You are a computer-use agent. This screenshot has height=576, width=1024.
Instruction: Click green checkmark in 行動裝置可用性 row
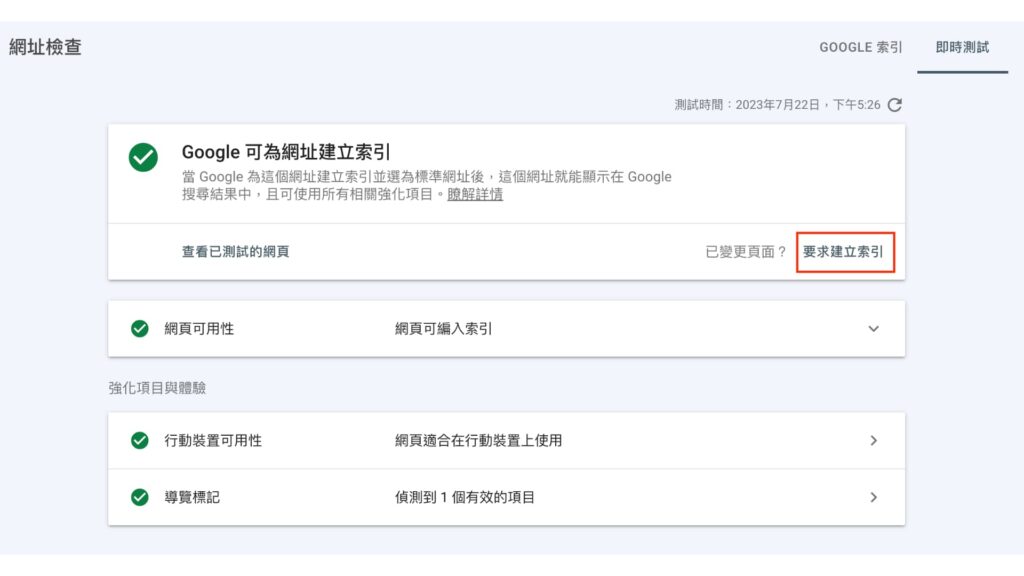pos(140,440)
